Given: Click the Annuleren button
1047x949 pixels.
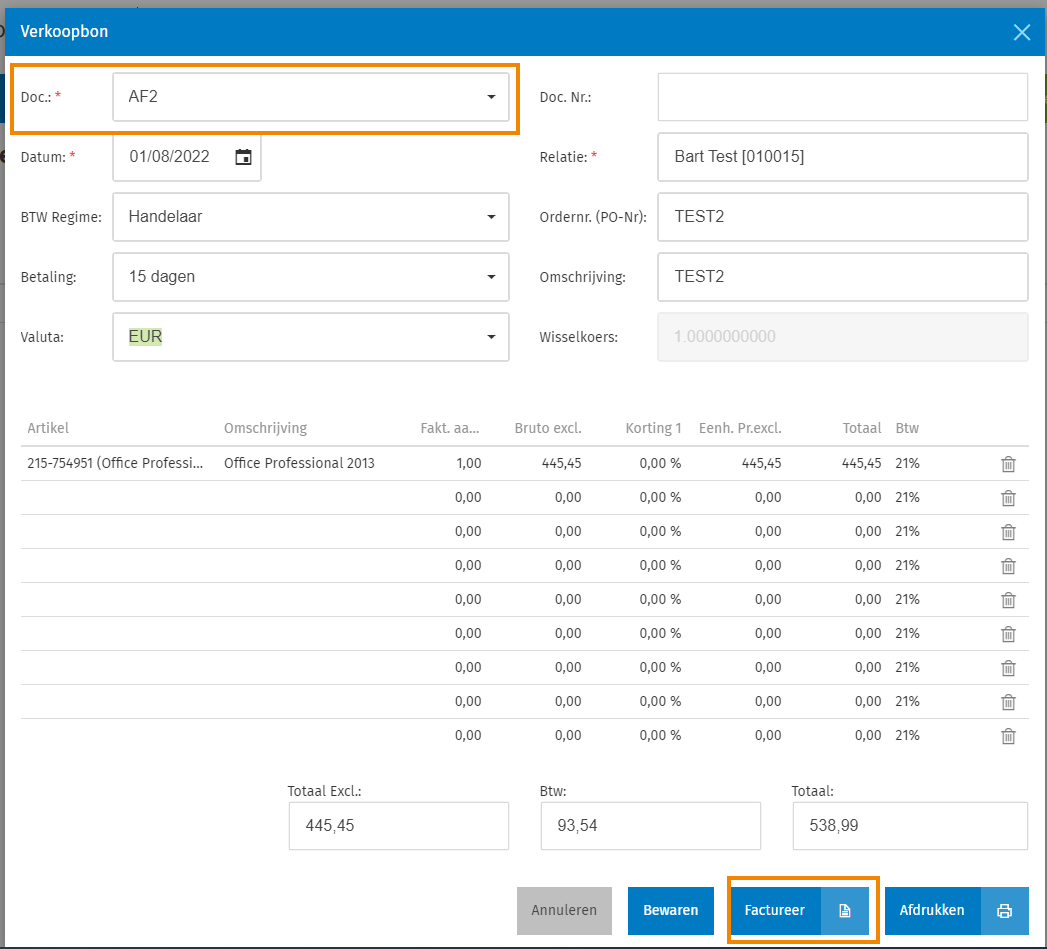Looking at the screenshot, I should [564, 910].
